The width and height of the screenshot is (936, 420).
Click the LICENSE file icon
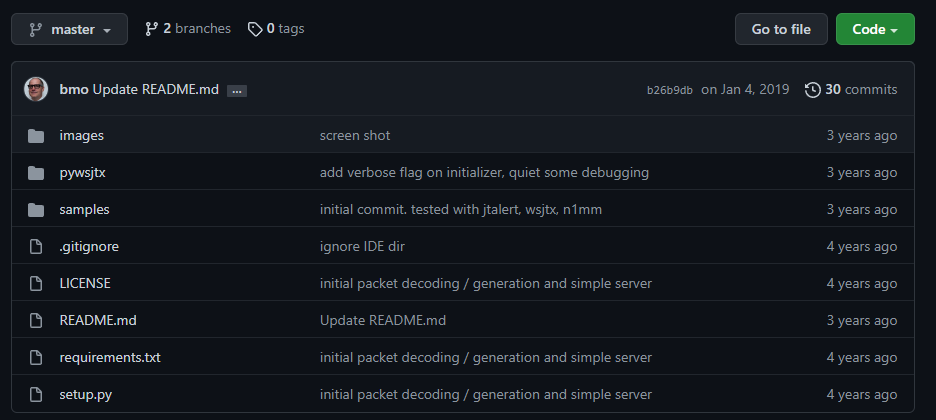pos(36,284)
